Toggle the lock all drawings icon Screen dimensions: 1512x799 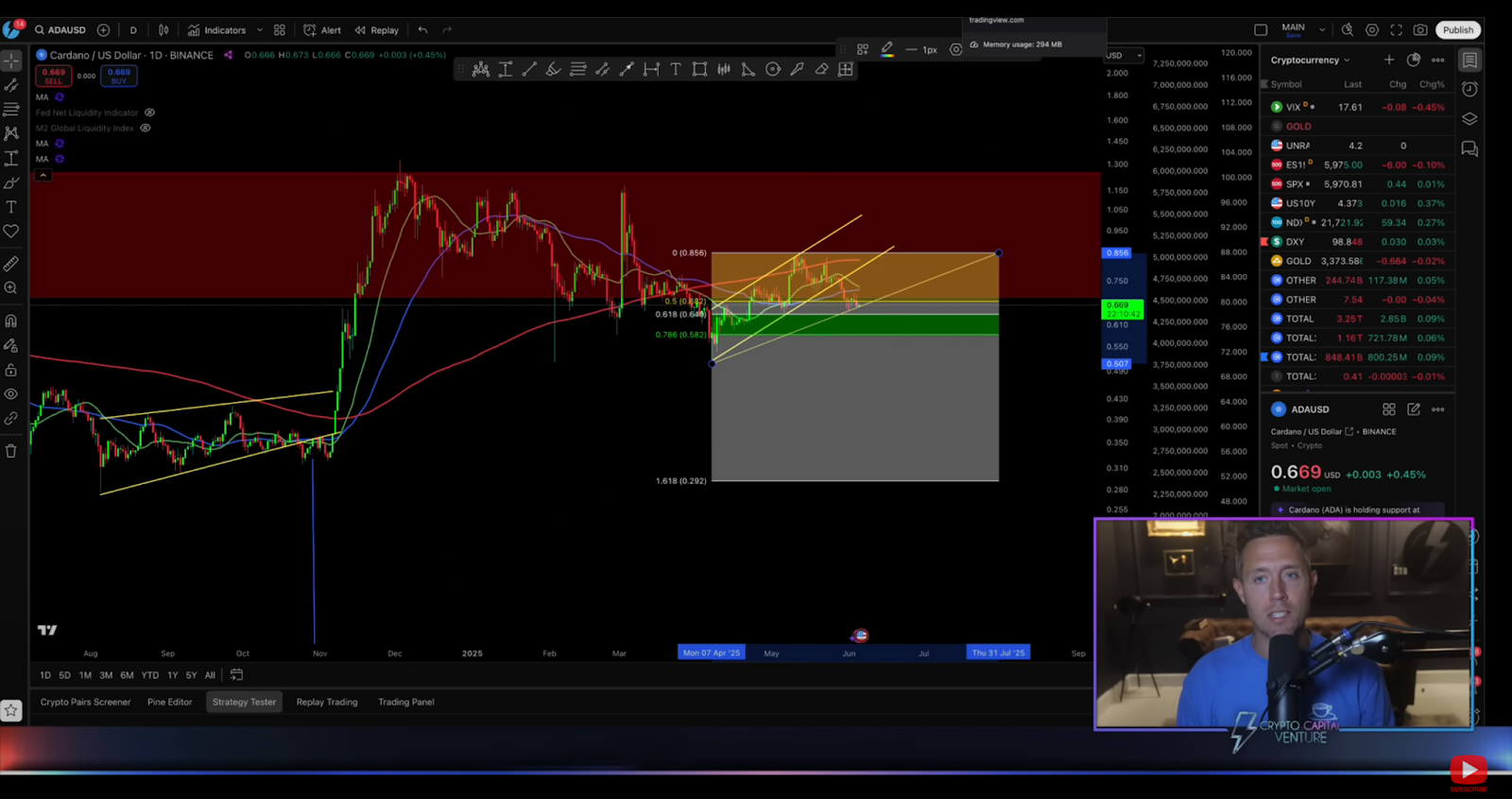[11, 370]
